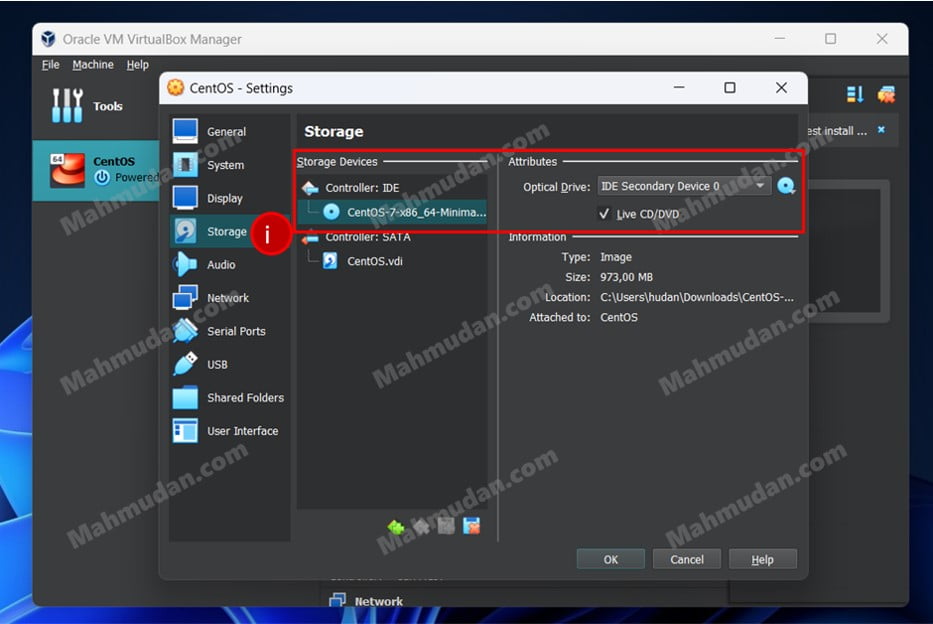
Task: Open the User Interface settings category
Action: (x=228, y=431)
